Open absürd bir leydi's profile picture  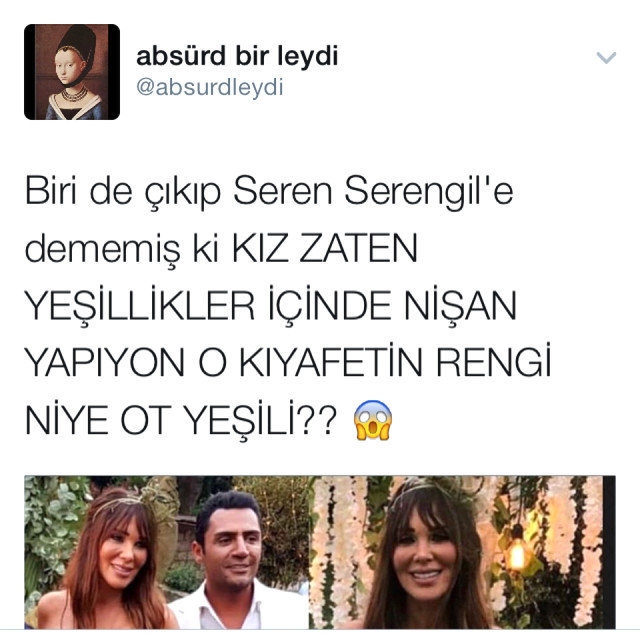[x=72, y=72]
